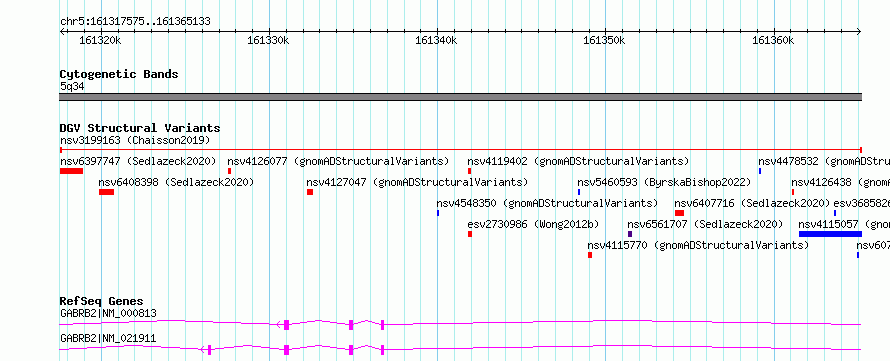Viewport: 890px width, 361px height.
Task: Click the nsv4126077 gnomAD variant label
Action: coord(338,161)
